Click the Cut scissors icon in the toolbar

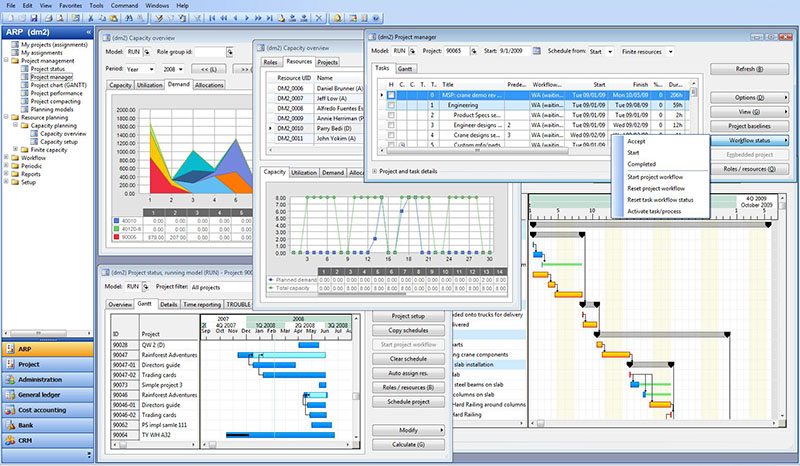pos(89,19)
